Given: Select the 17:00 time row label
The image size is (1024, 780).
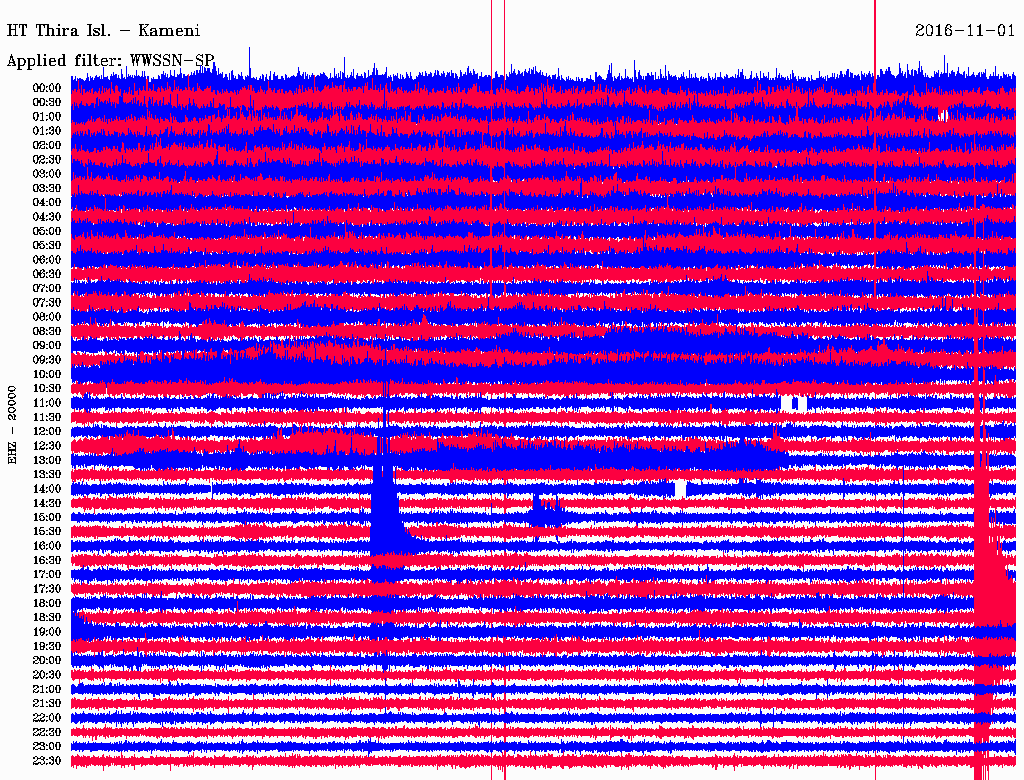Looking at the screenshot, I should tap(47, 574).
